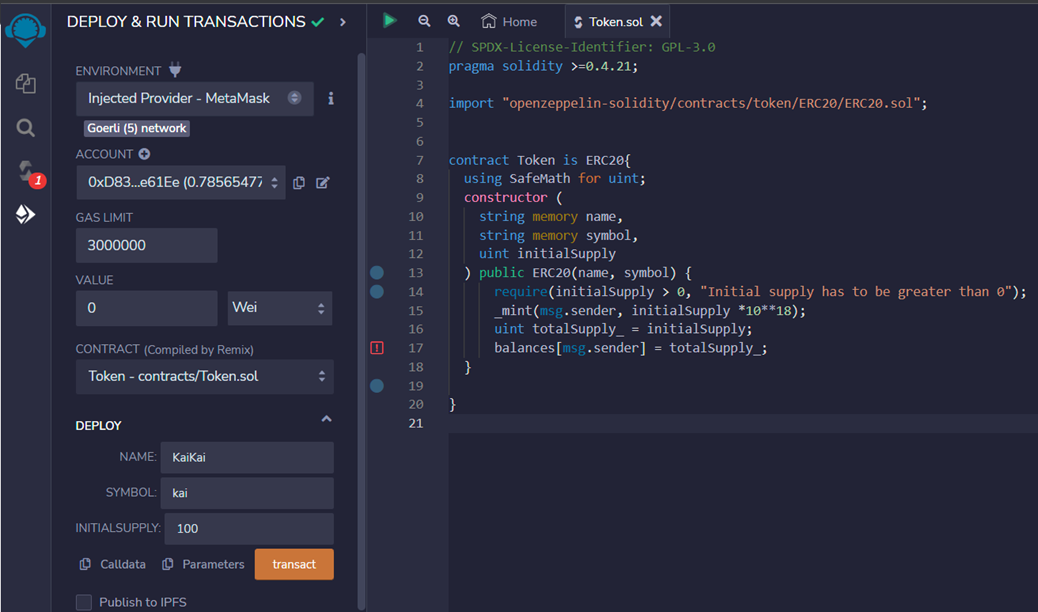The width and height of the screenshot is (1038, 612).
Task: Open the Search in files icon
Action: click(26, 128)
